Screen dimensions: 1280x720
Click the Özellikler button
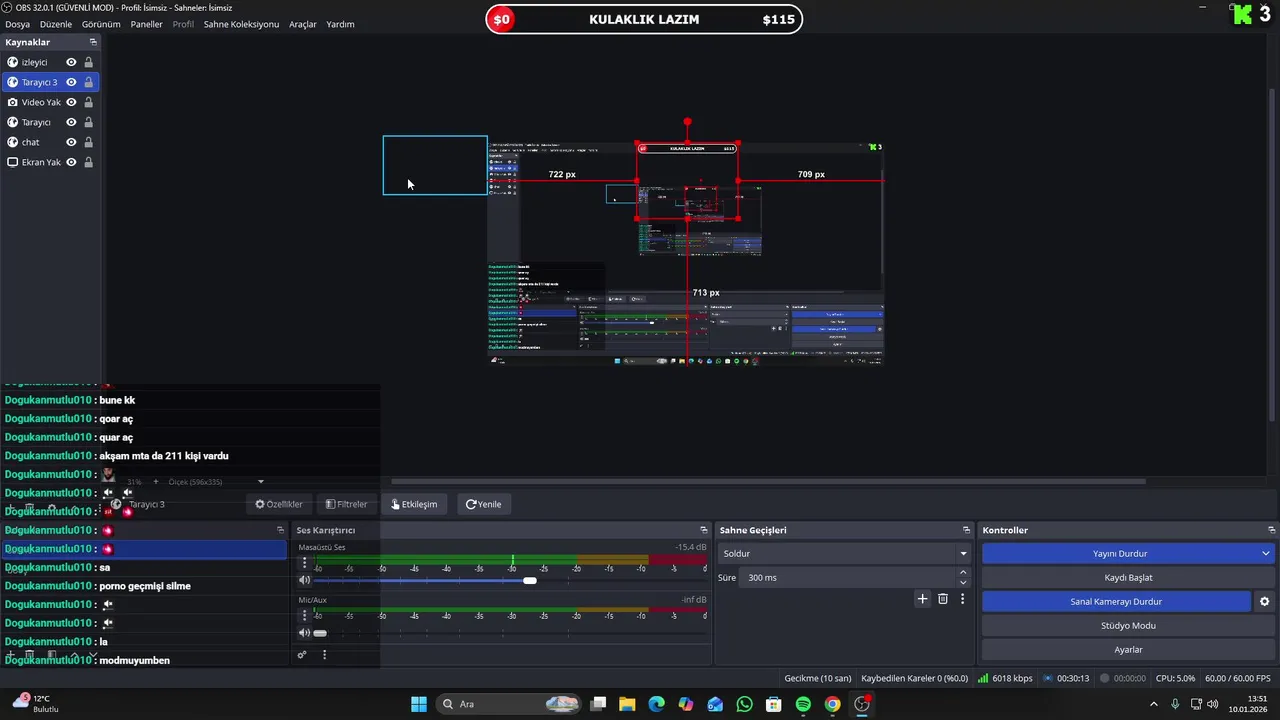pos(279,504)
